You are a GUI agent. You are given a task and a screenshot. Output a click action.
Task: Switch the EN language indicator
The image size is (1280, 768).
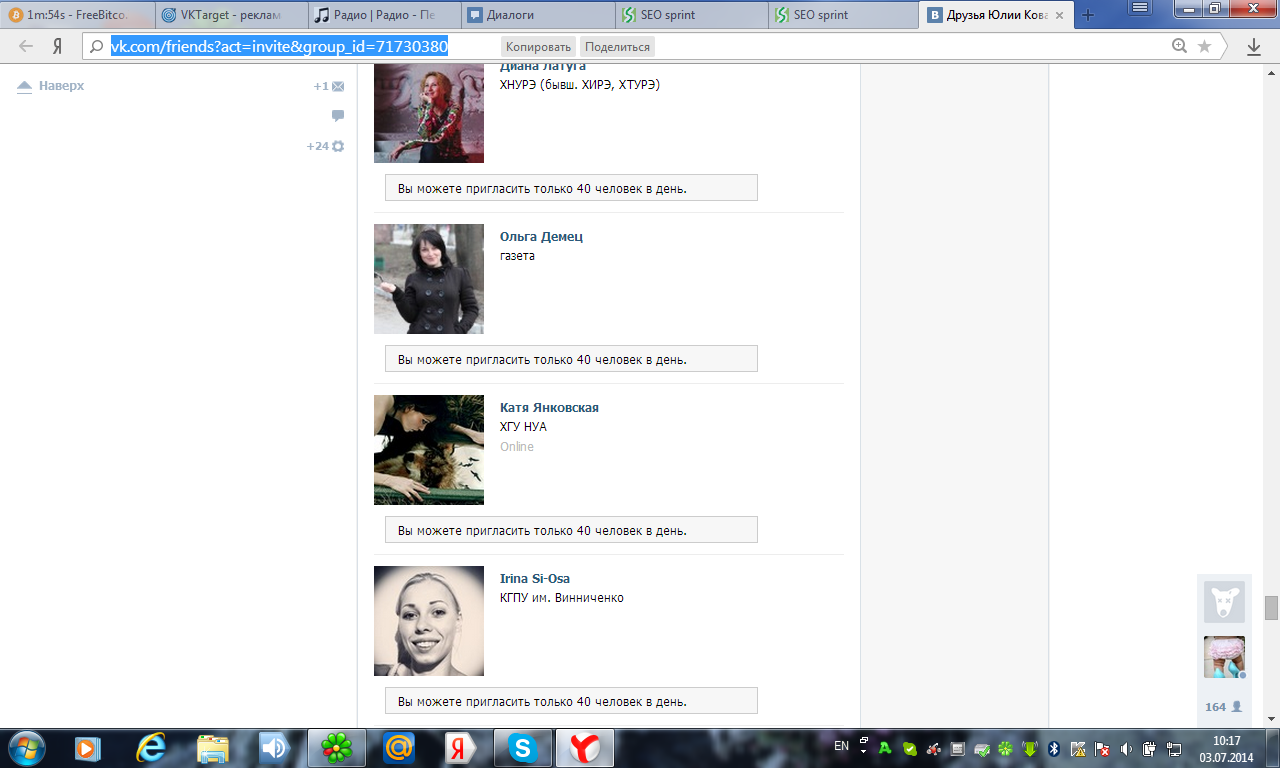[841, 746]
